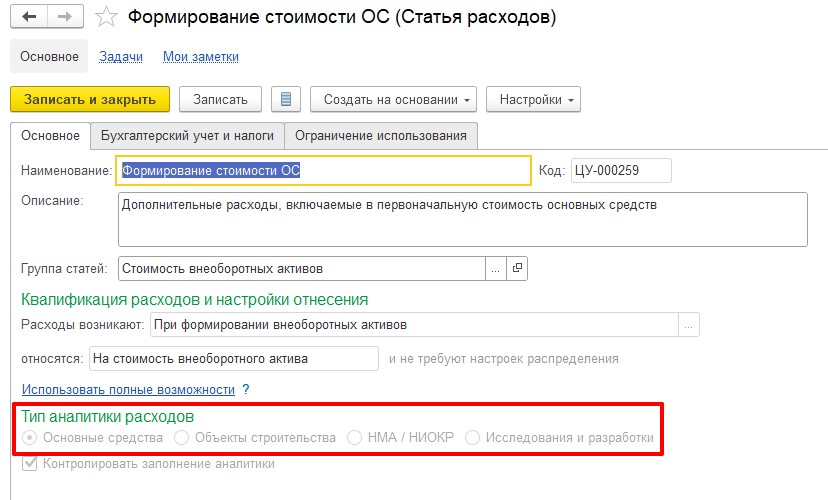Open the Группа статей item with open icon

517,268
